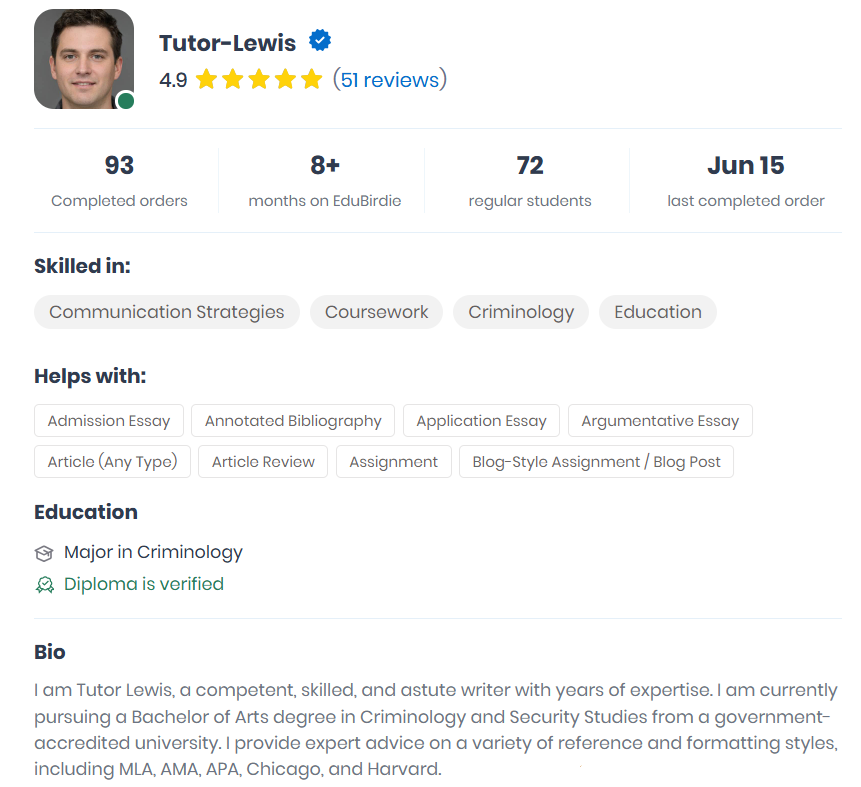Select the Admission Essay chip
Screen dimensions: 861x787
pyautogui.click(x=109, y=421)
